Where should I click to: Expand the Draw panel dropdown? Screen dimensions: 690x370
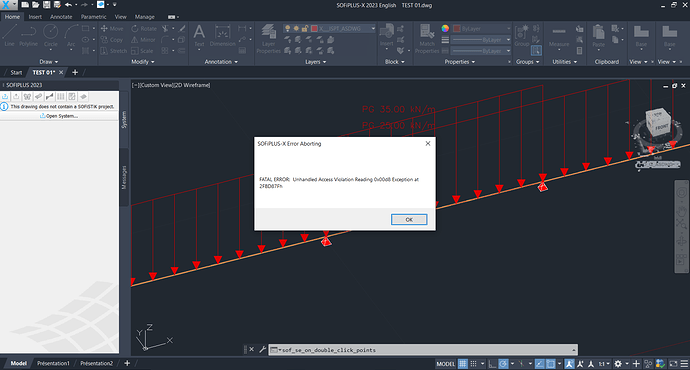click(49, 62)
